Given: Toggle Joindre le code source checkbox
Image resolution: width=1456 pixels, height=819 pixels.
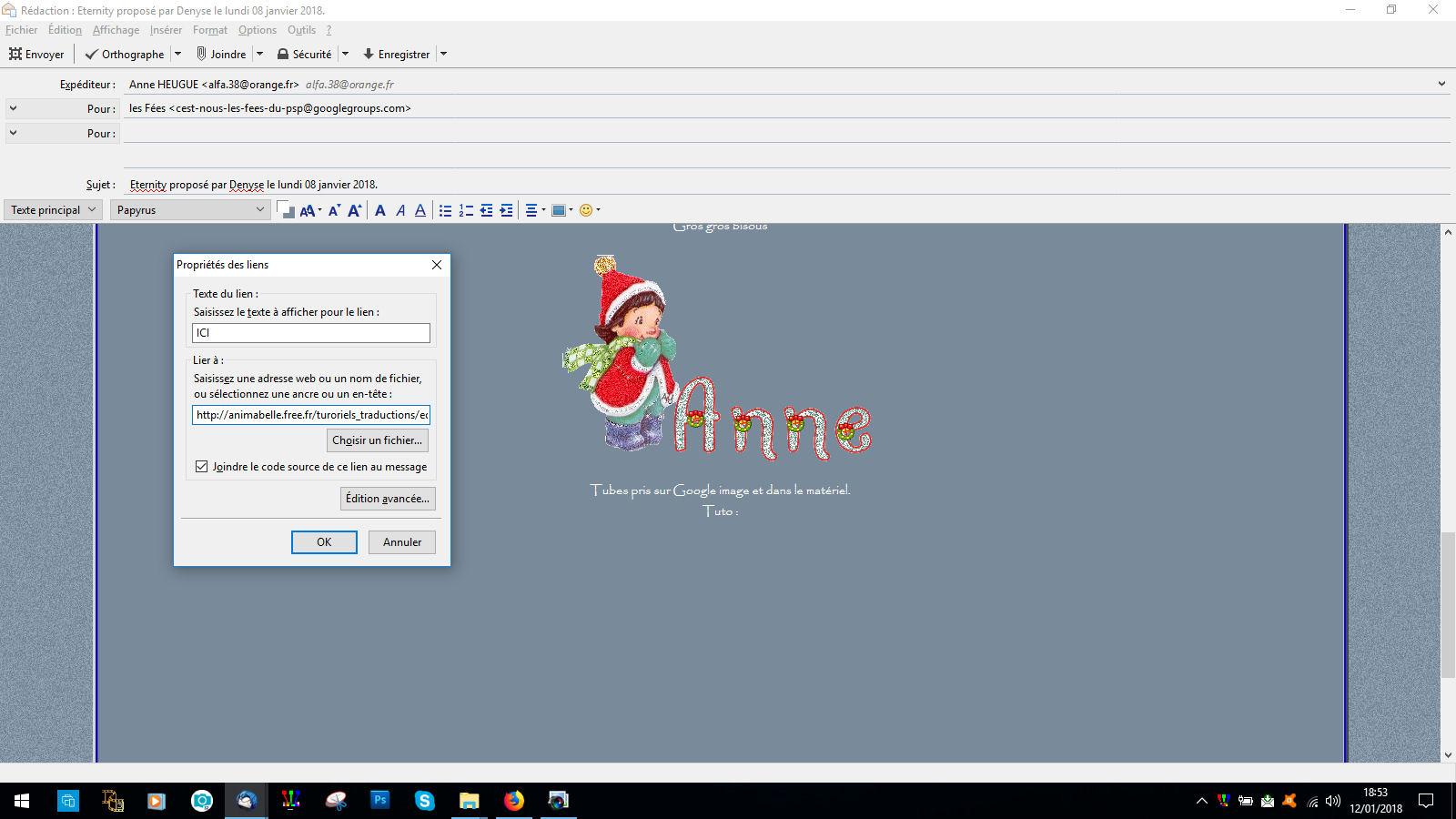Looking at the screenshot, I should [x=202, y=467].
